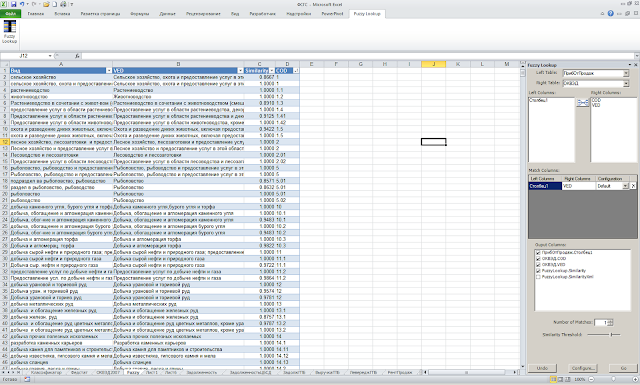
Task: Click the quick print icon in title bar
Action: 63,4
